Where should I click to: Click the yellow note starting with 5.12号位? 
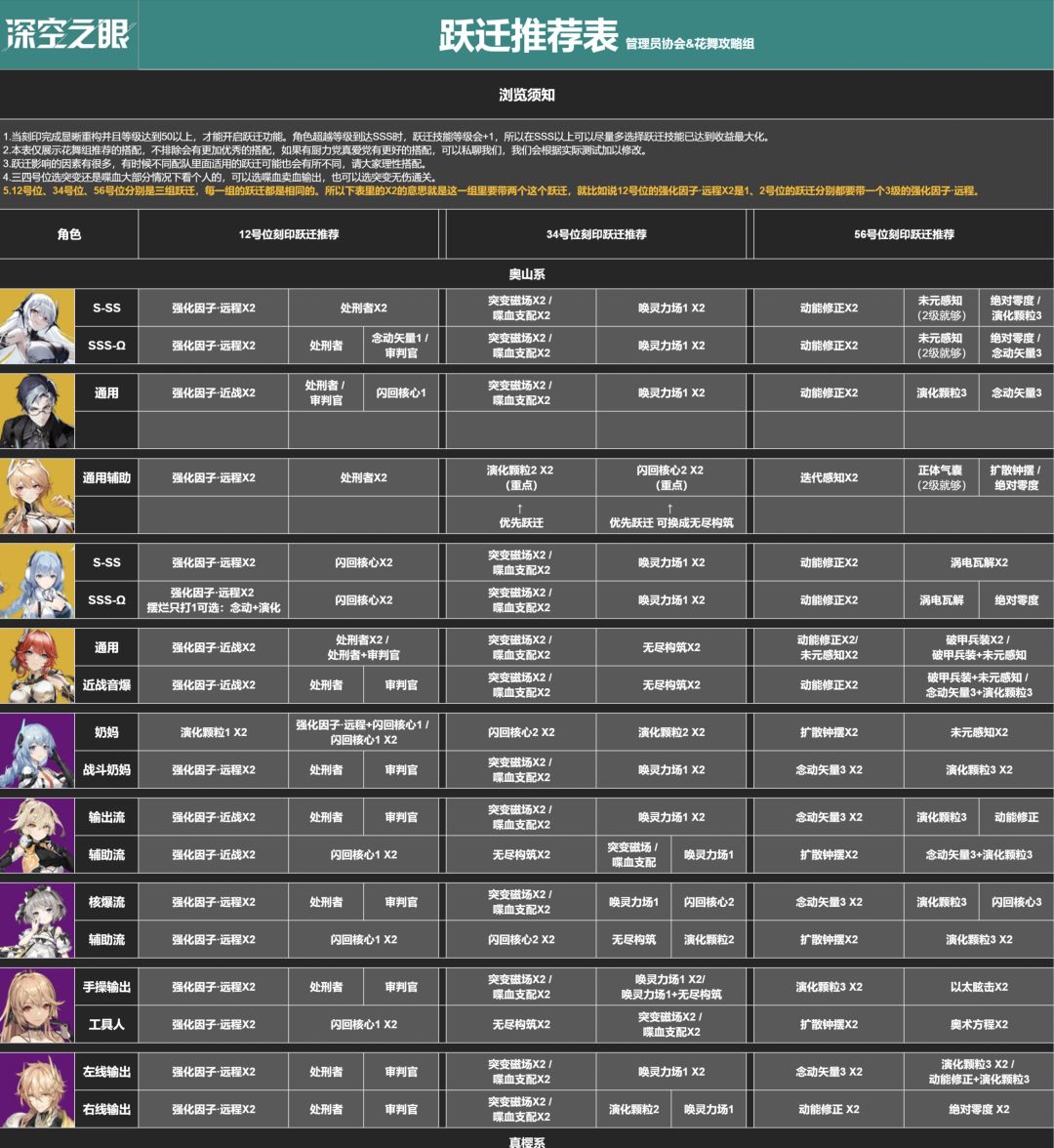pyautogui.click(x=491, y=191)
